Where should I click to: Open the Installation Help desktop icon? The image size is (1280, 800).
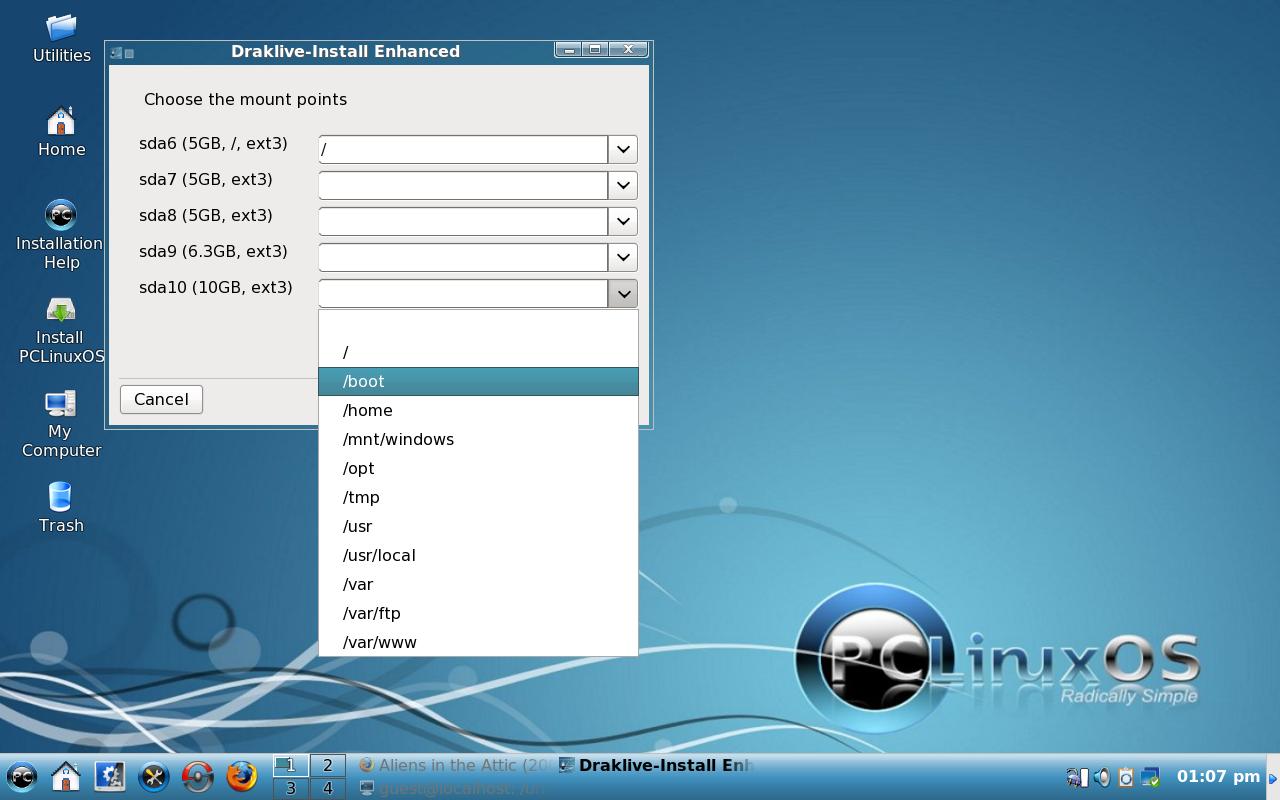(60, 234)
